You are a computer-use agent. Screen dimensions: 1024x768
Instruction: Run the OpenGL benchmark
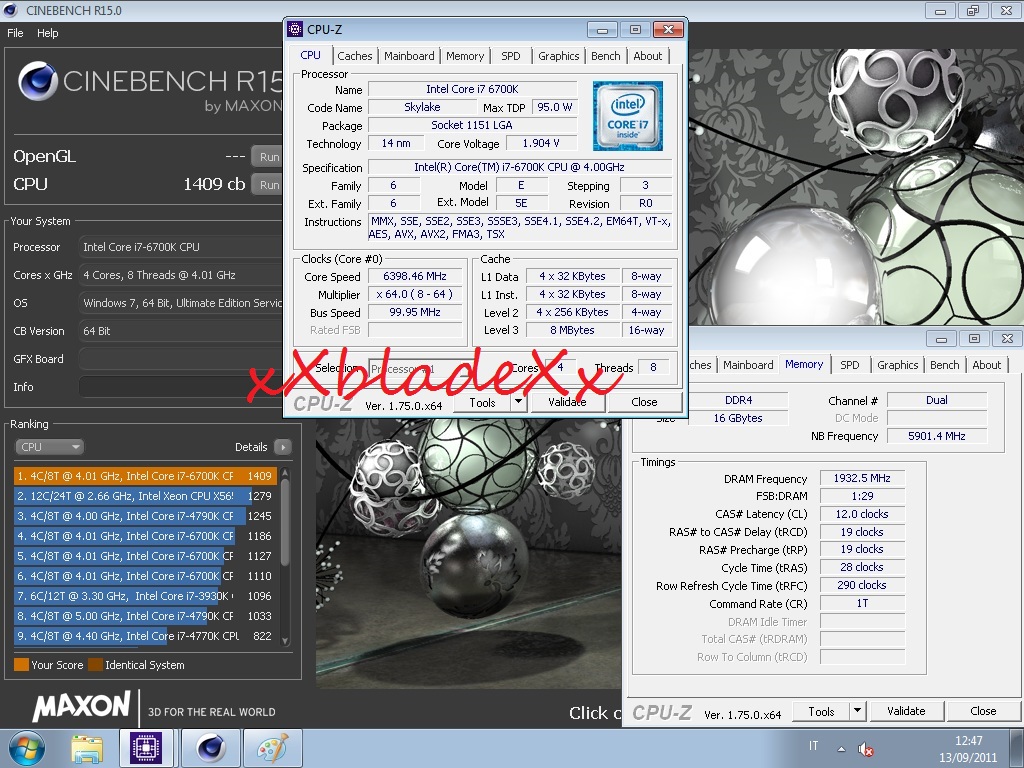click(x=267, y=157)
